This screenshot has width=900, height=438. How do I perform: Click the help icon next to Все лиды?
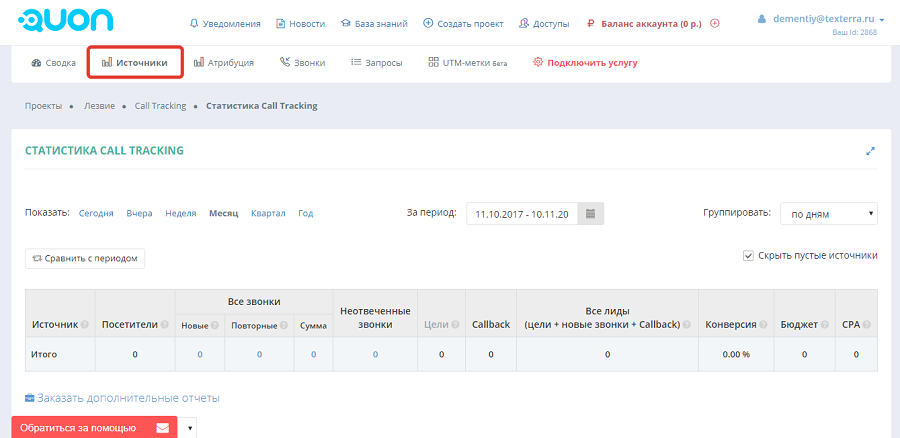click(687, 325)
